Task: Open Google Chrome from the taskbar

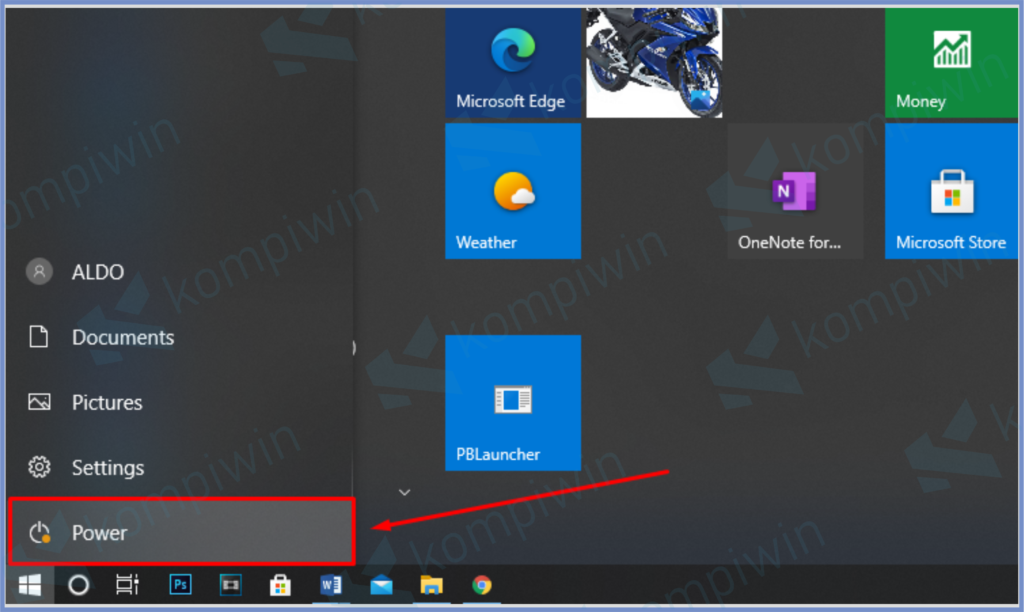Action: point(482,585)
